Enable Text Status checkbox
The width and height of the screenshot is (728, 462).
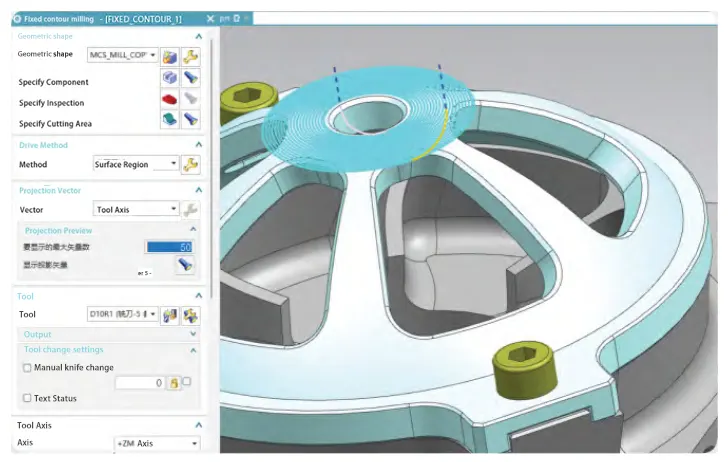point(27,398)
